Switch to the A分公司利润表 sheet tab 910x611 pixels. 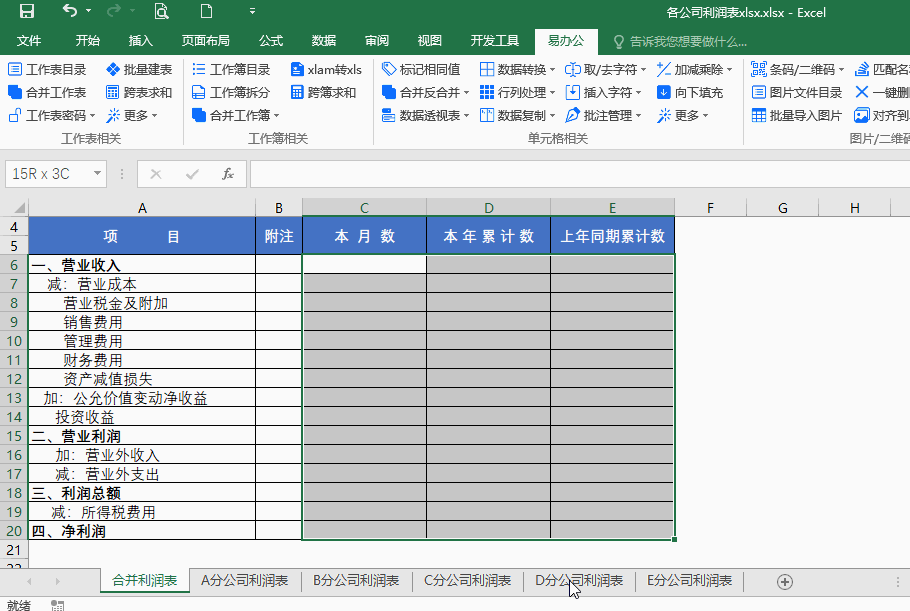coord(244,581)
